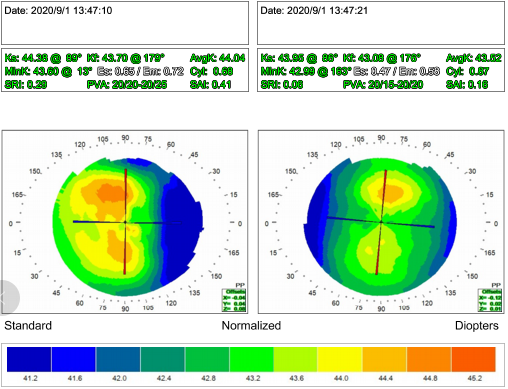The image size is (508, 389).
Task: Click the MinK: 43.60 @ 13° value
Action: (x=48, y=71)
